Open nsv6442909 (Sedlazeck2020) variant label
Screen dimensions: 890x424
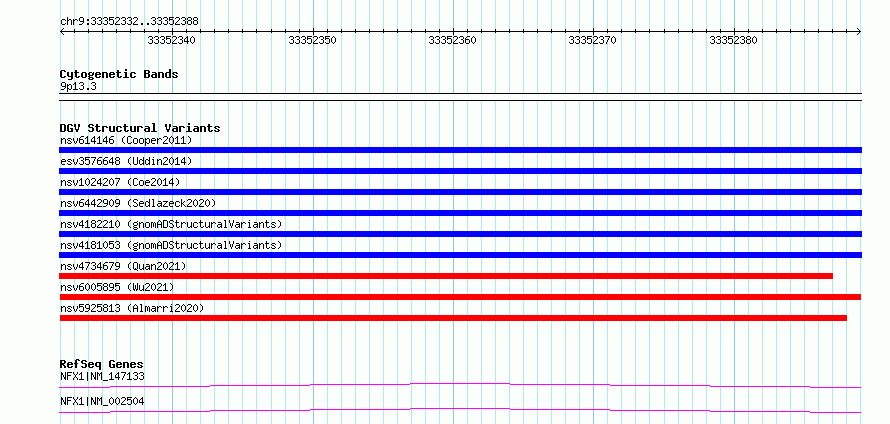[x=138, y=203]
